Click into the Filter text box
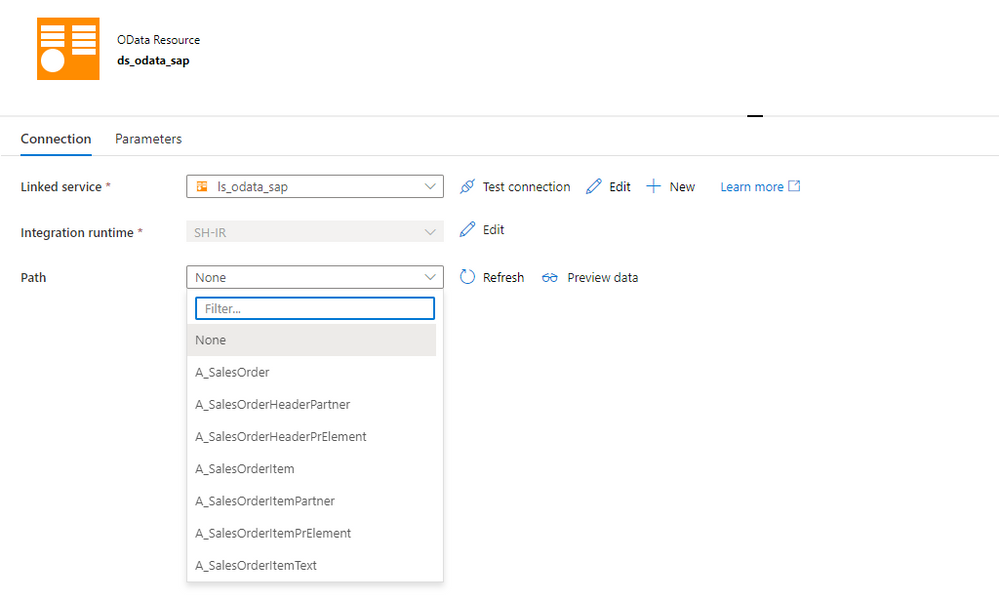Viewport: 999px width, 596px height. (x=315, y=309)
